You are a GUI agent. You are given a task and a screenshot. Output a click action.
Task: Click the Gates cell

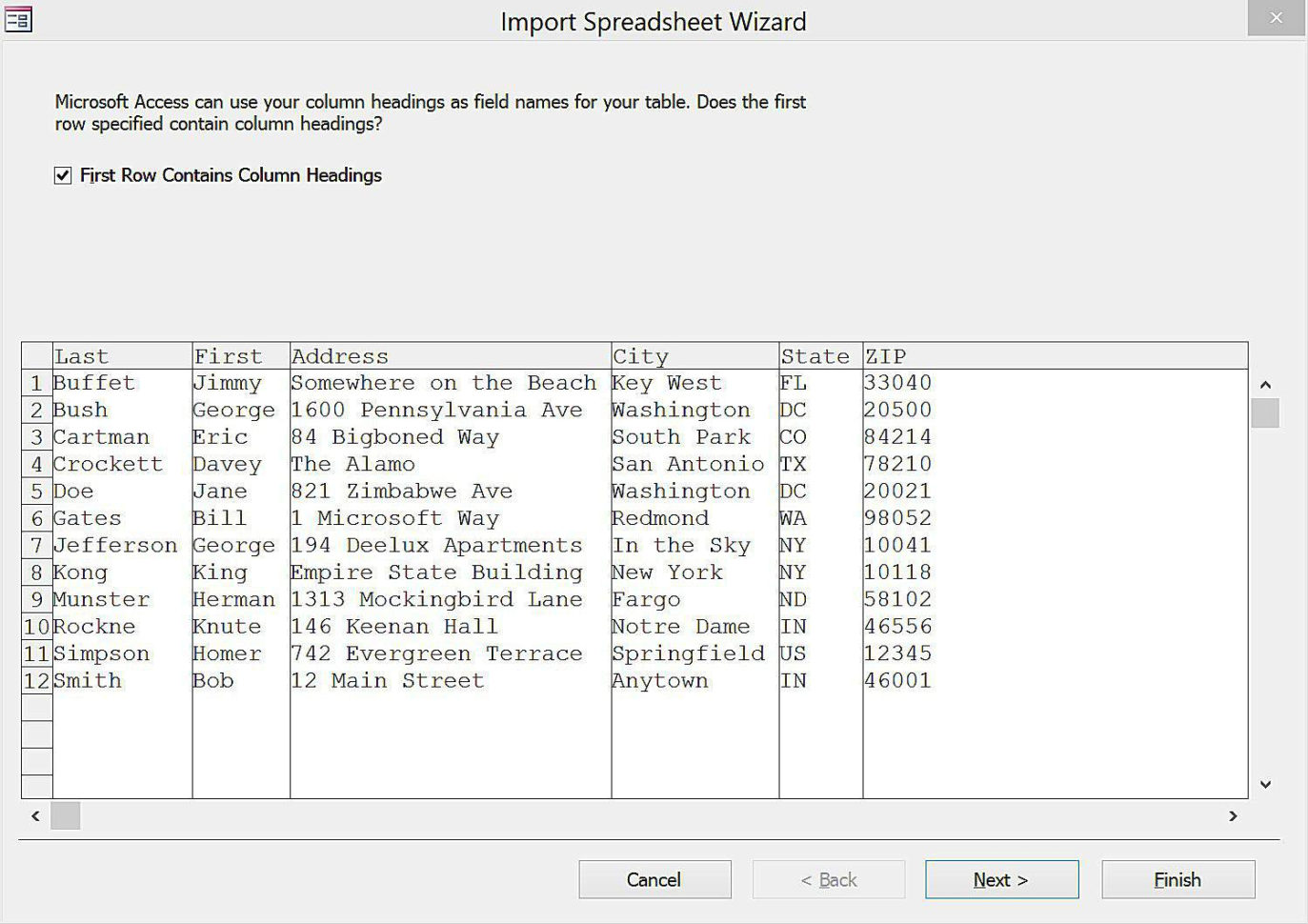pos(122,518)
